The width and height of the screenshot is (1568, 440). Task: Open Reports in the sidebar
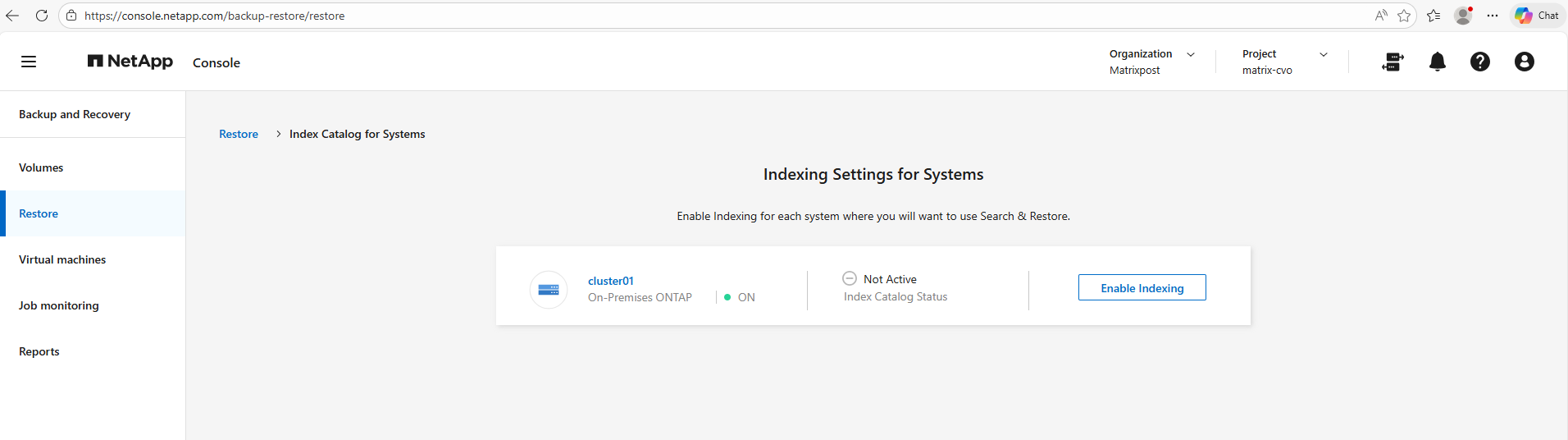39,351
